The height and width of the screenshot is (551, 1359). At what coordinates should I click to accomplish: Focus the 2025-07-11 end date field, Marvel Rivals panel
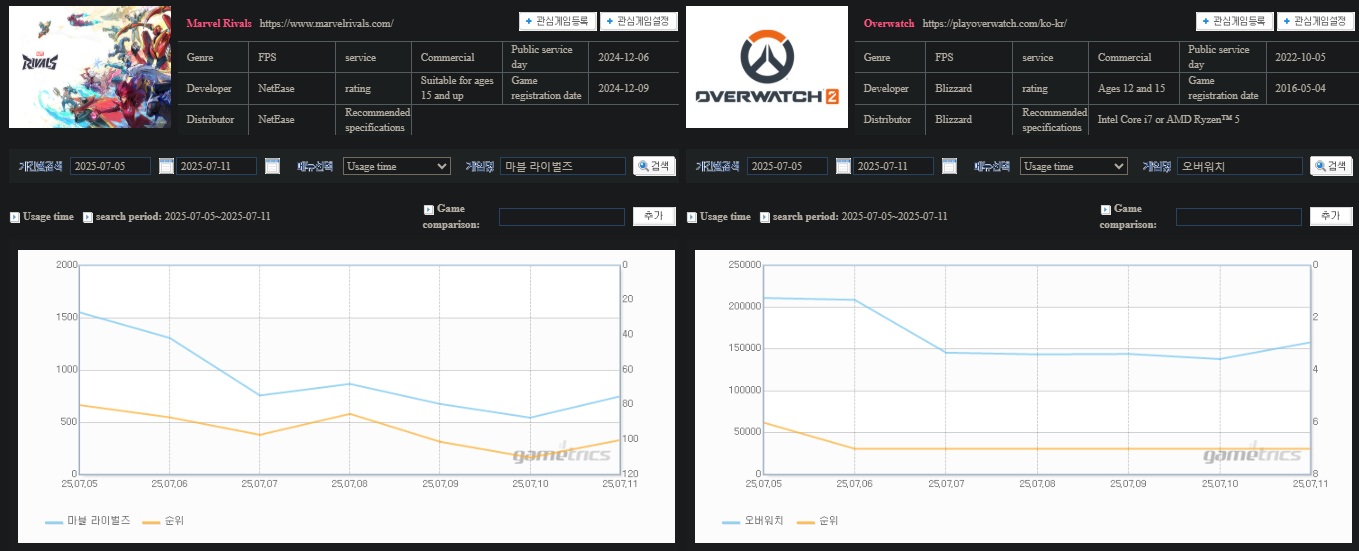[217, 166]
